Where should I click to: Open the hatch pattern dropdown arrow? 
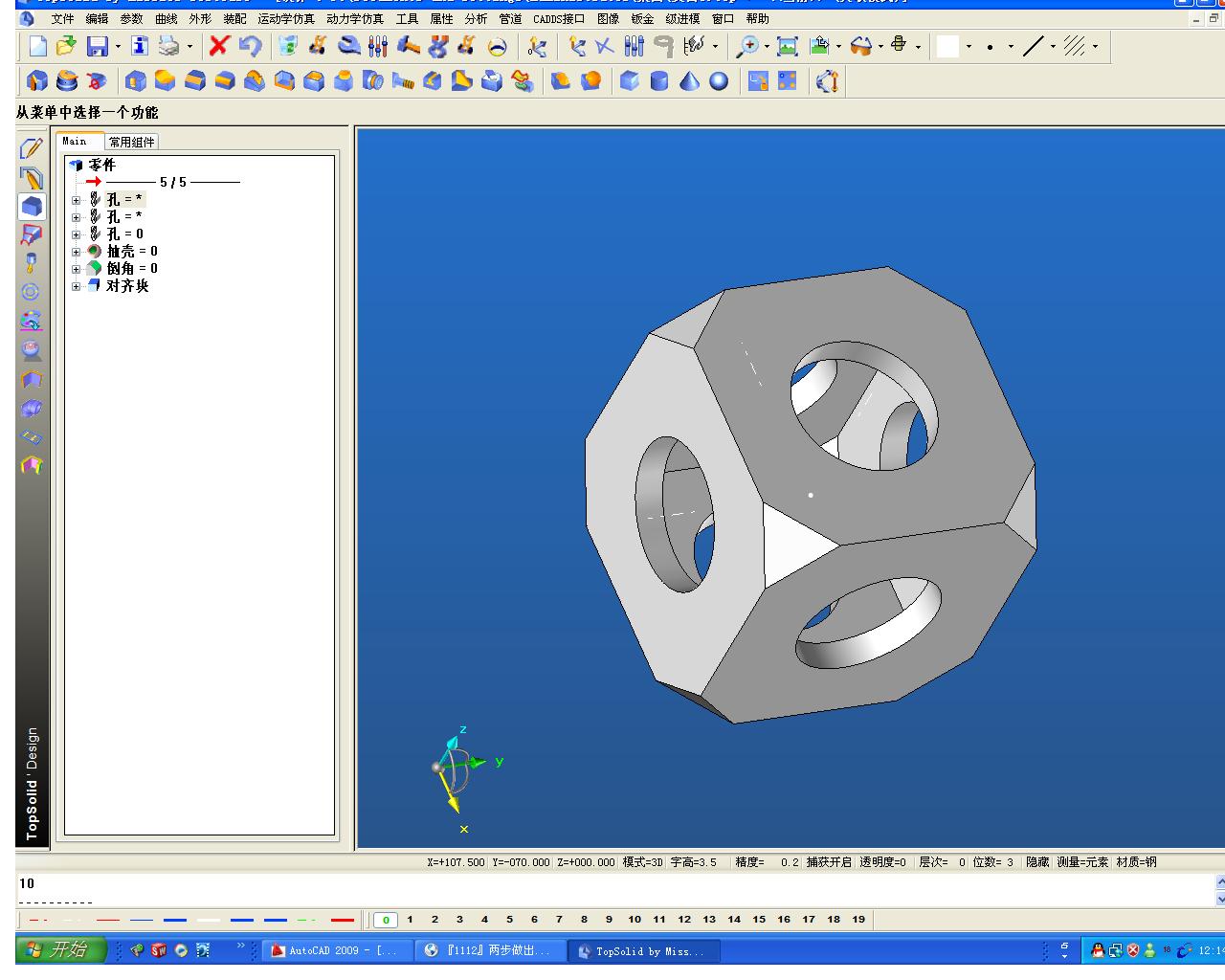point(1095,46)
